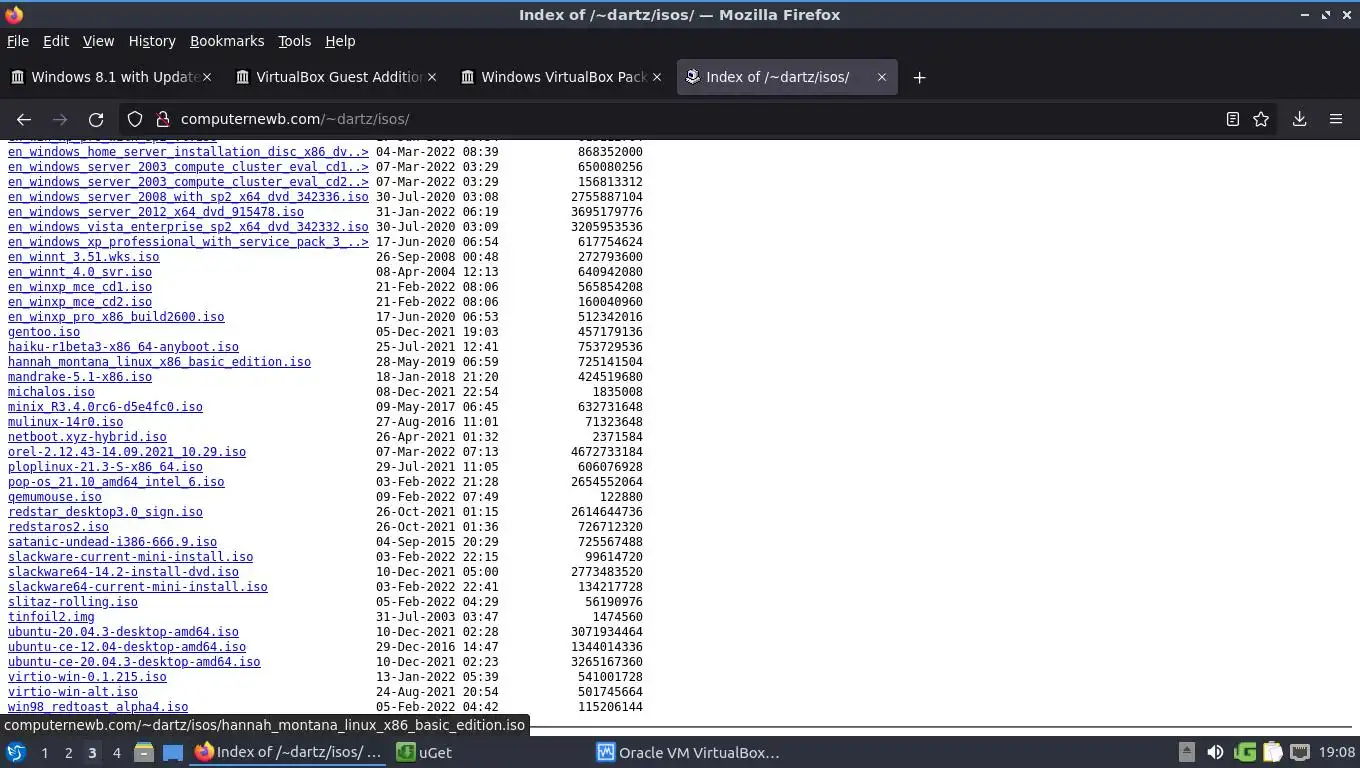1360x768 pixels.
Task: Download gentoo.iso
Action: coord(44,332)
